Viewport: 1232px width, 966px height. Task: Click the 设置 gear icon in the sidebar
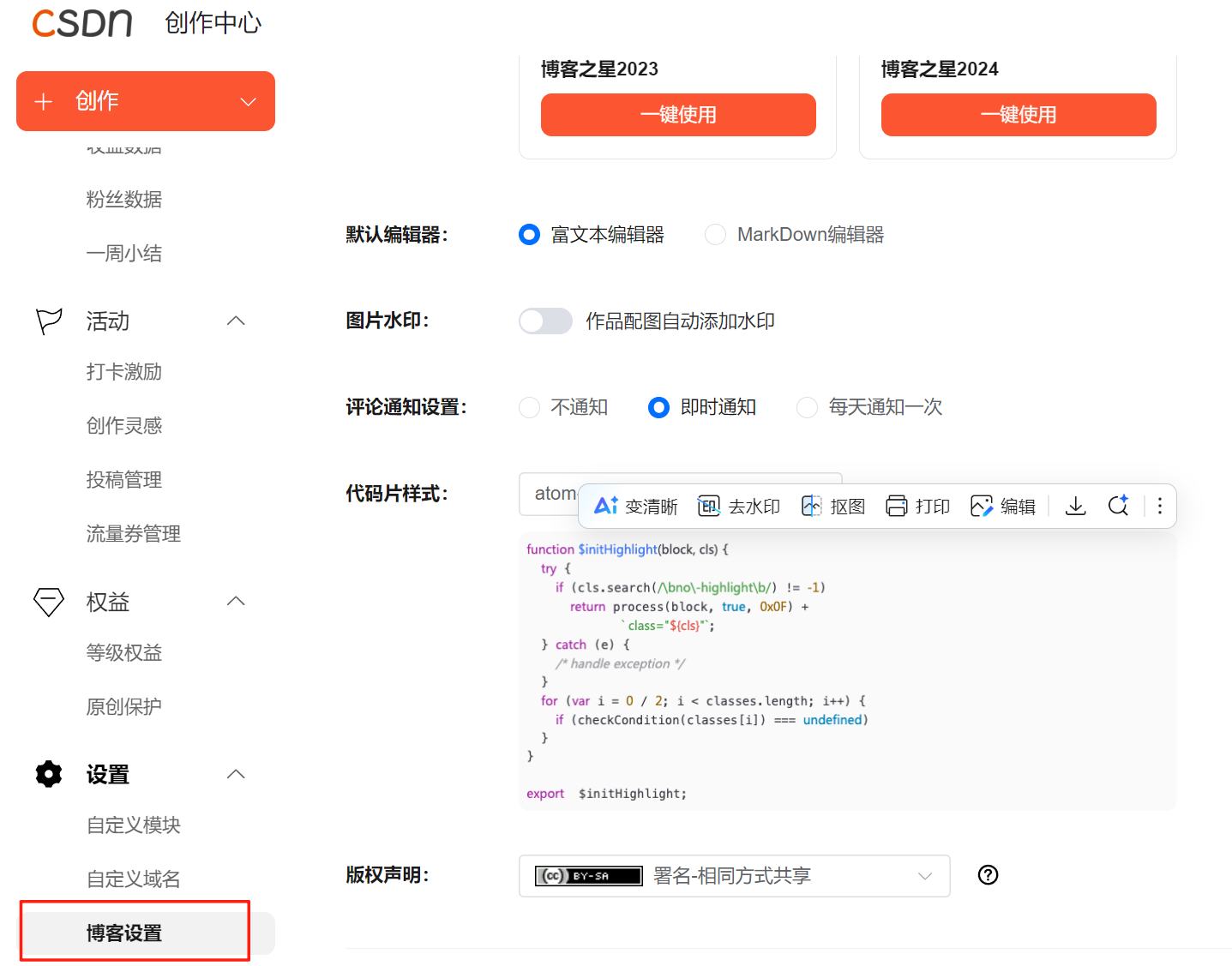click(48, 774)
